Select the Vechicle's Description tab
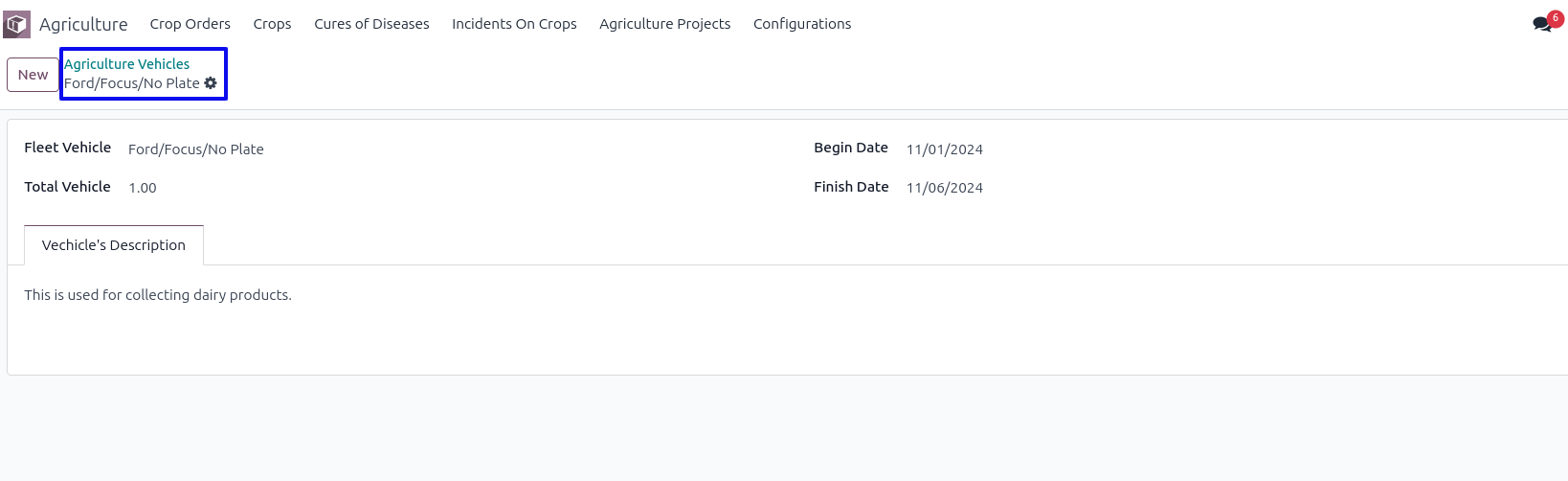The height and width of the screenshot is (481, 1568). [x=113, y=245]
